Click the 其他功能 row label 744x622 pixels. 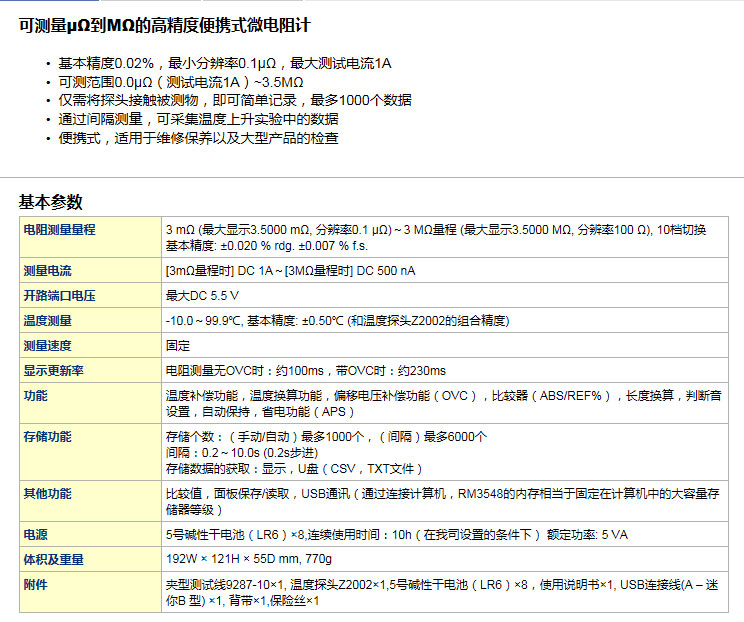tap(47, 494)
